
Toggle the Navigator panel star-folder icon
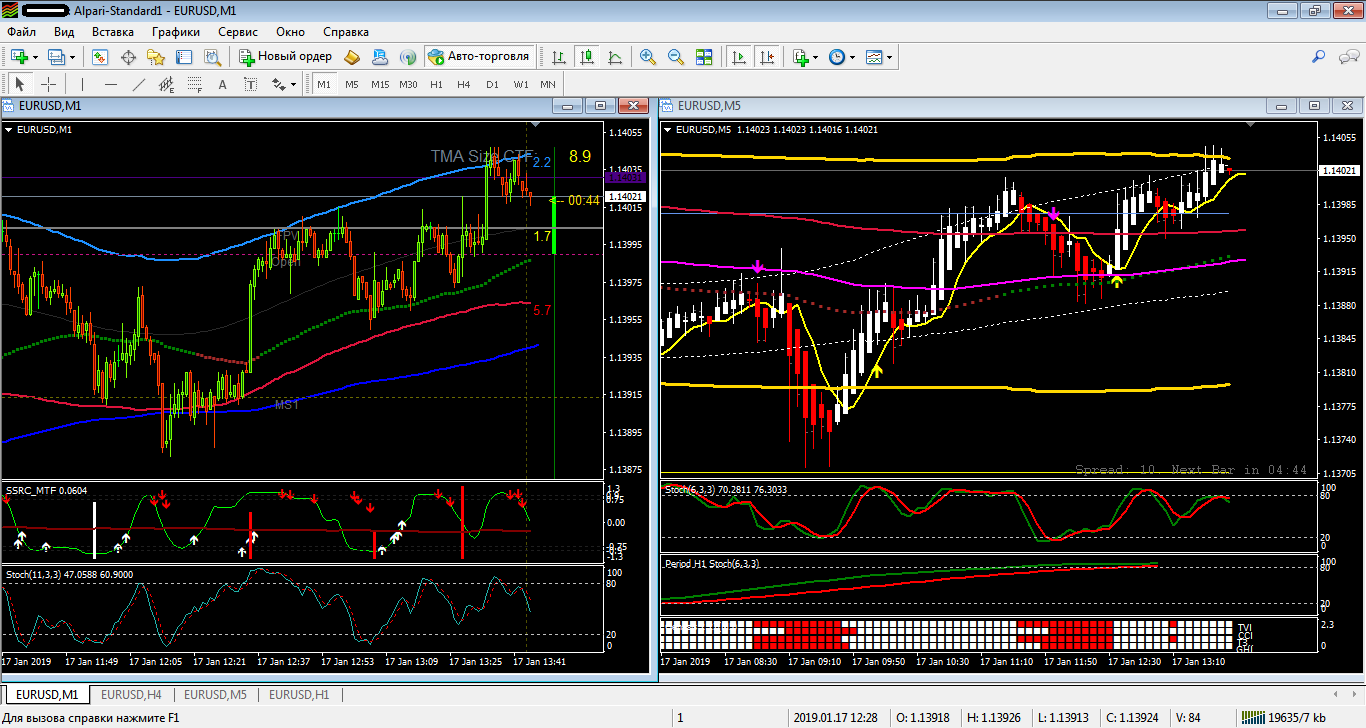coord(156,57)
